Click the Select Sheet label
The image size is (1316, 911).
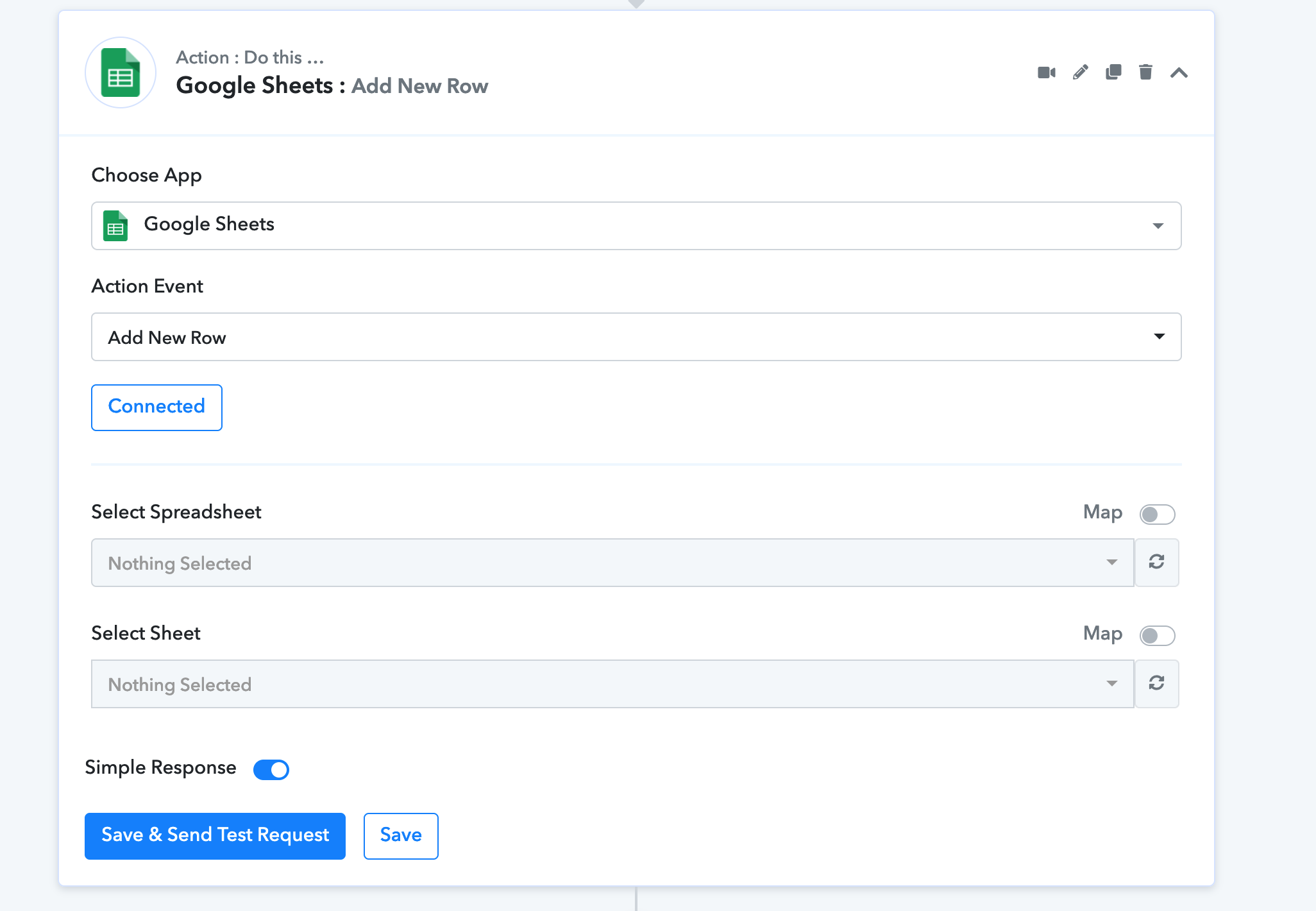pos(146,633)
